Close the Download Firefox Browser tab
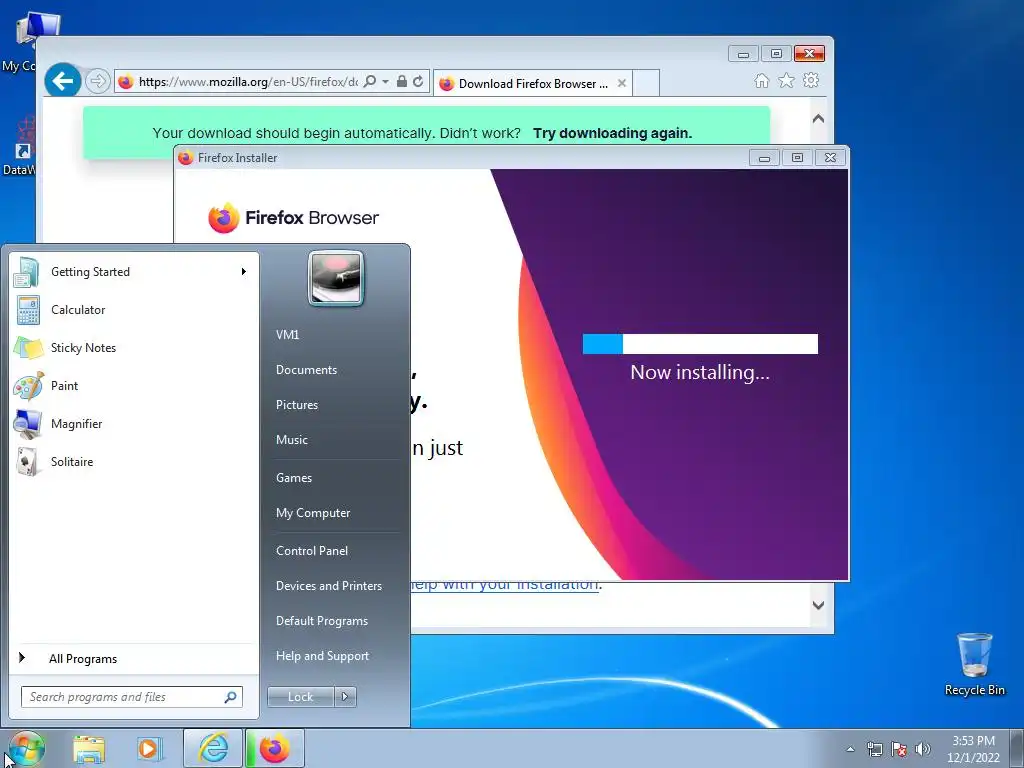The width and height of the screenshot is (1024, 768). [x=622, y=84]
